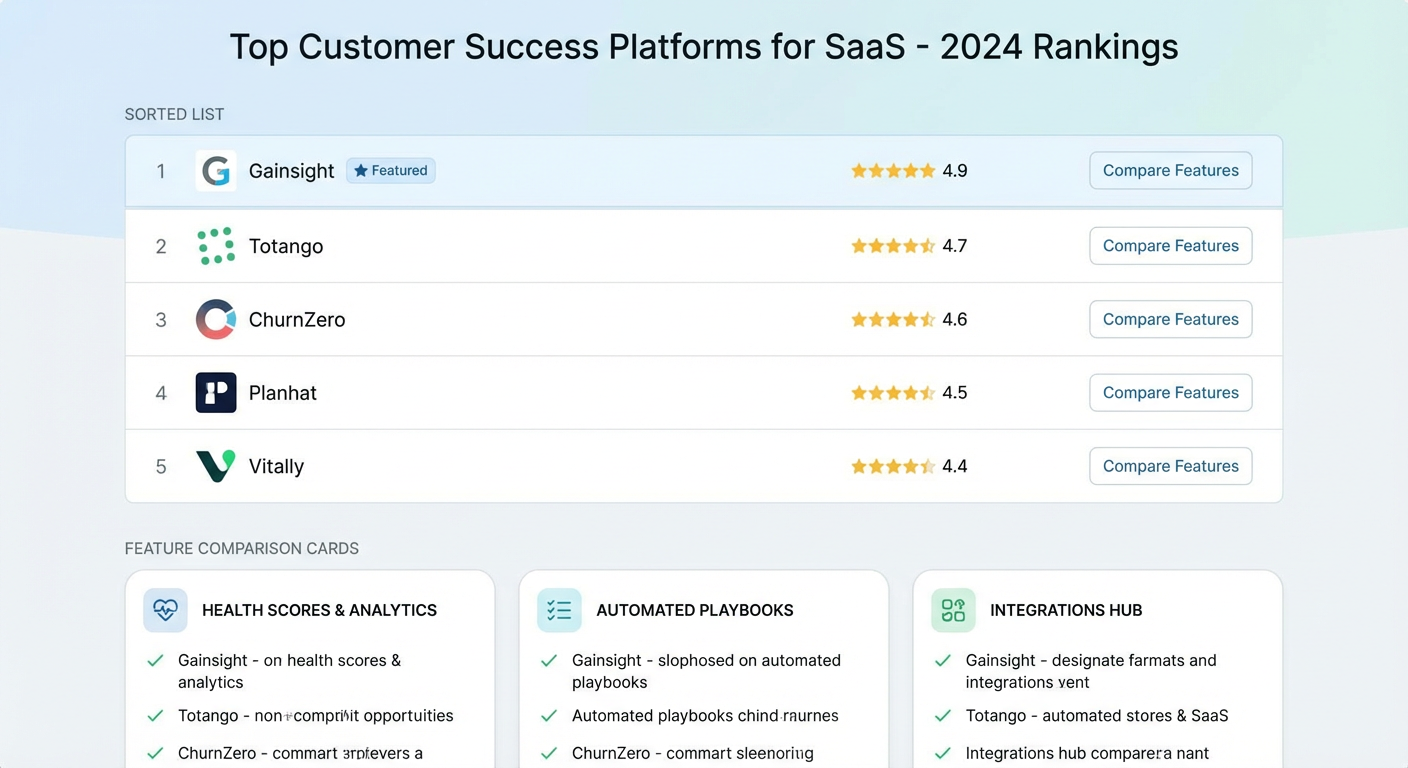Screen dimensions: 1408x768
Task: Click the Vitally green V logo
Action: click(216, 466)
